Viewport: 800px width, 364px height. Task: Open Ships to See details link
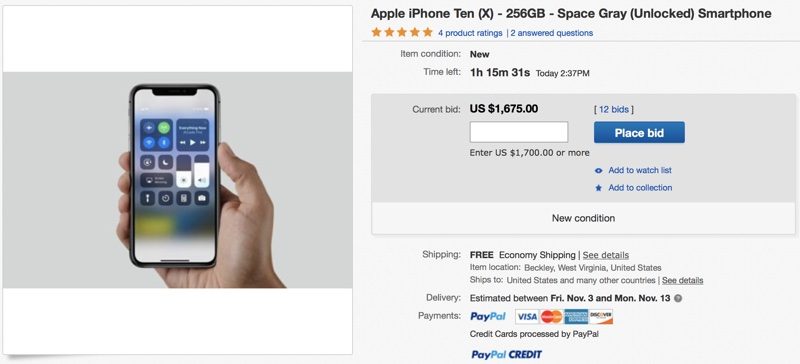(x=682, y=280)
